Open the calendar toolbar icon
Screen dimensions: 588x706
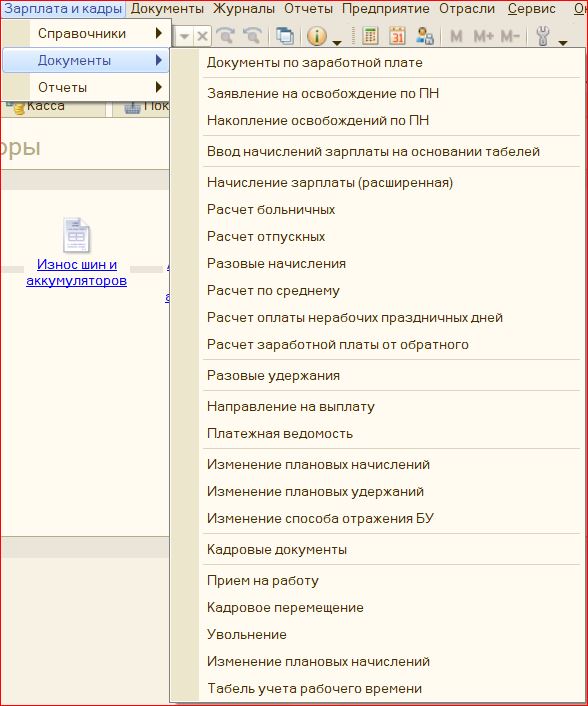click(x=397, y=36)
